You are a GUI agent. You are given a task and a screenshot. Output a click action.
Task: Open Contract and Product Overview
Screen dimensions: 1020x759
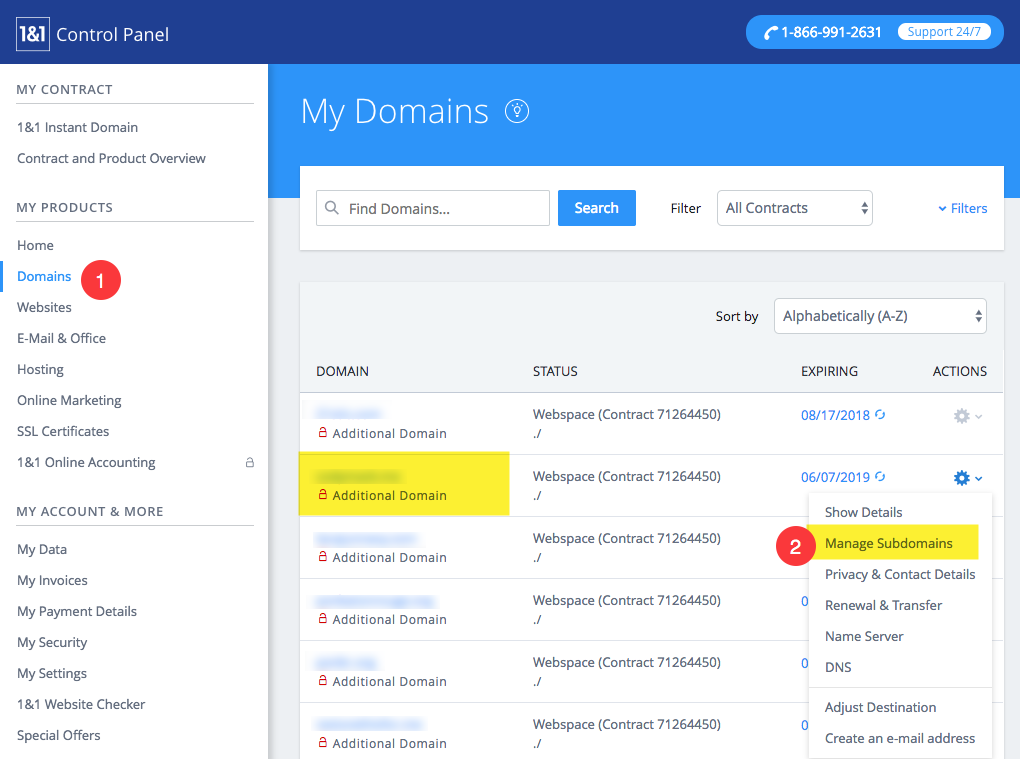[x=111, y=159]
